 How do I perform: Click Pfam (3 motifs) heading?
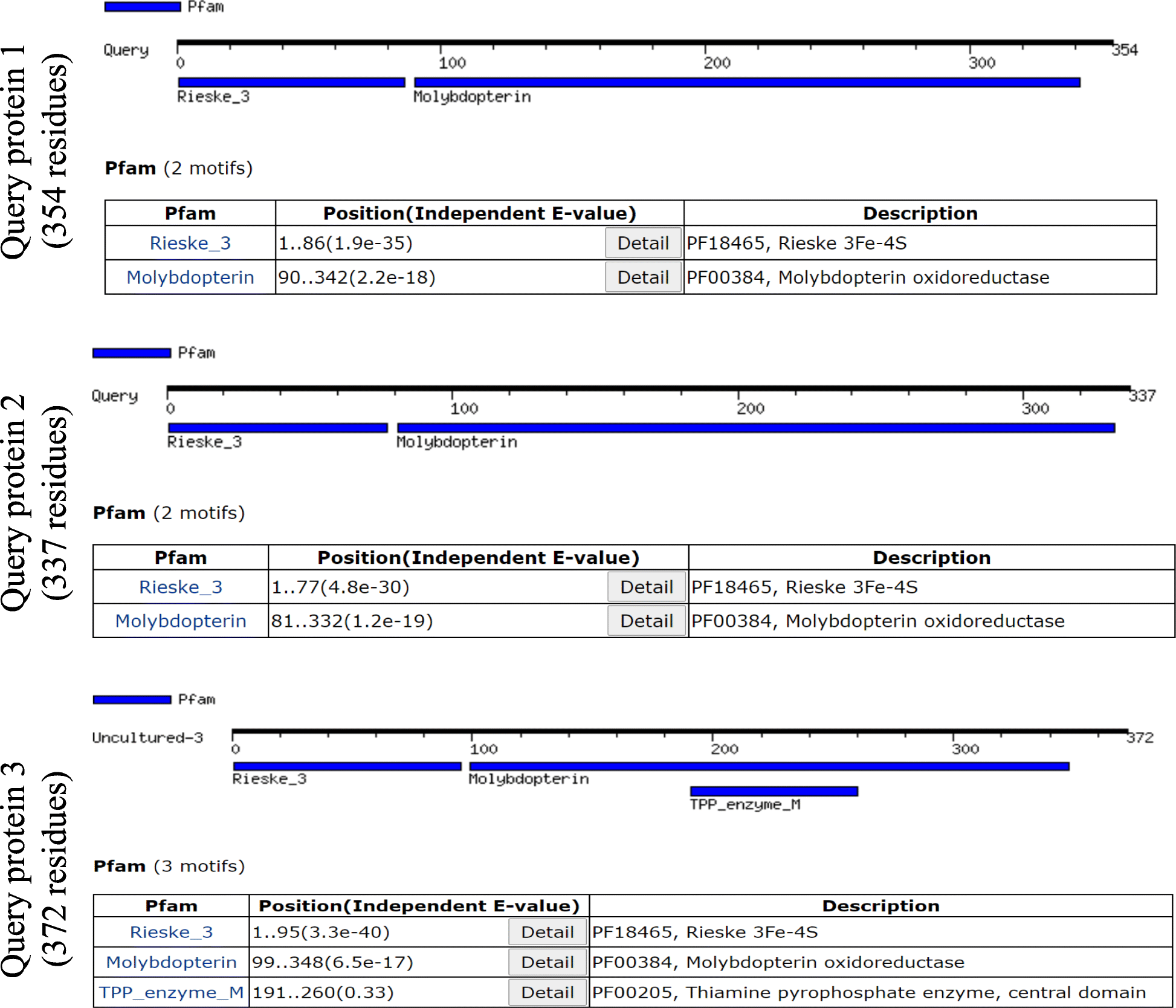pyautogui.click(x=169, y=866)
